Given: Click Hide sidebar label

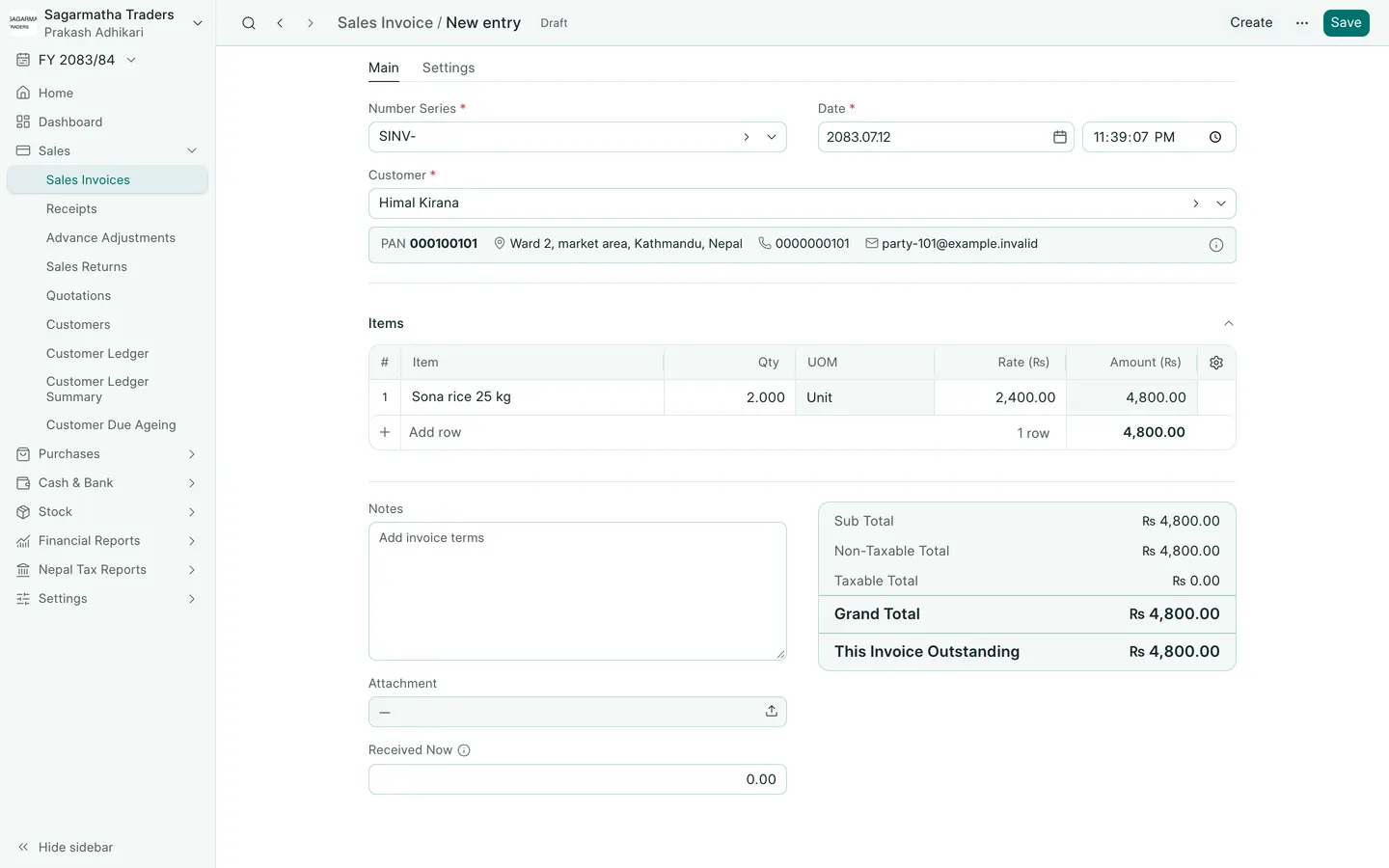Looking at the screenshot, I should coord(75,847).
